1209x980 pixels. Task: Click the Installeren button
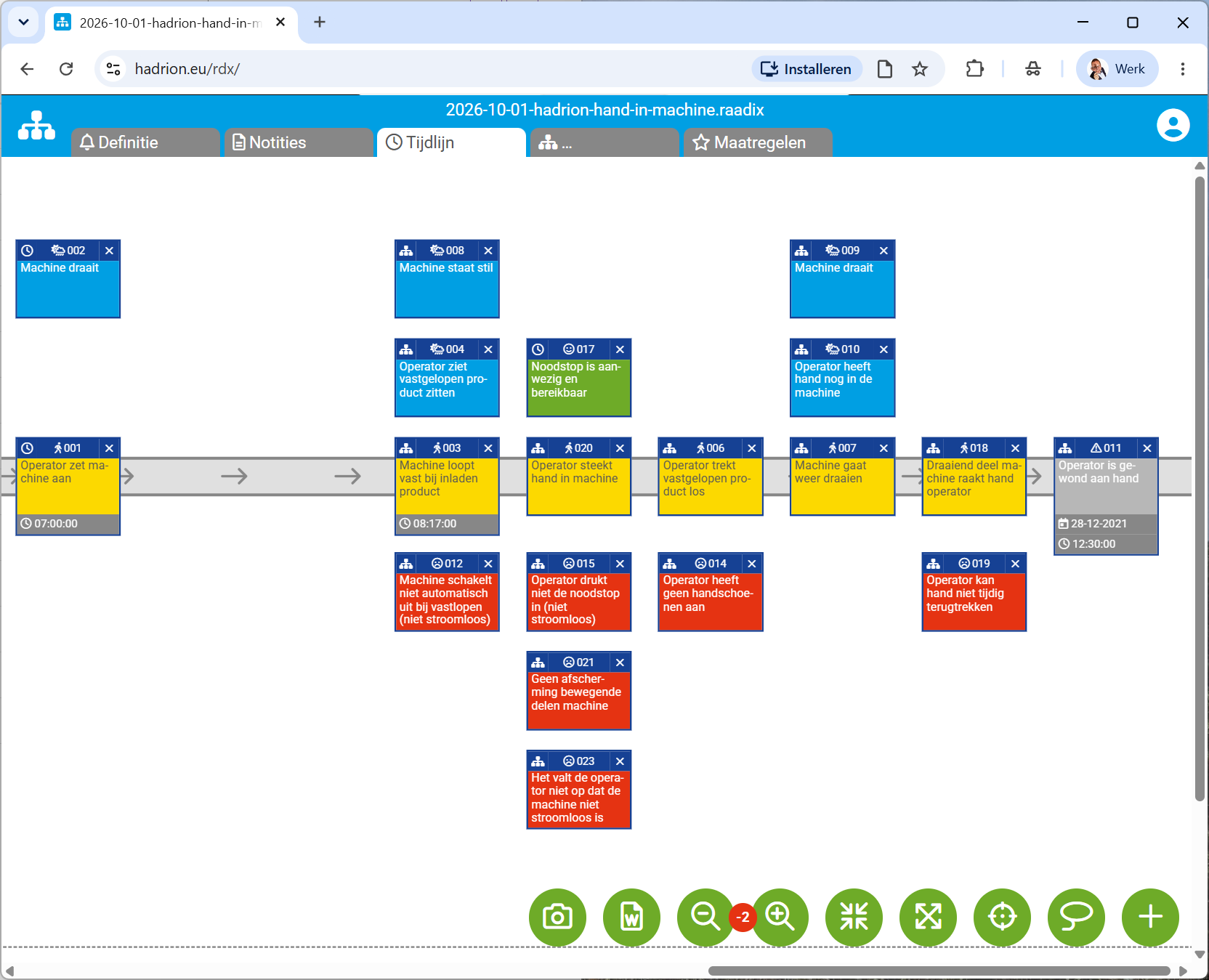[806, 69]
